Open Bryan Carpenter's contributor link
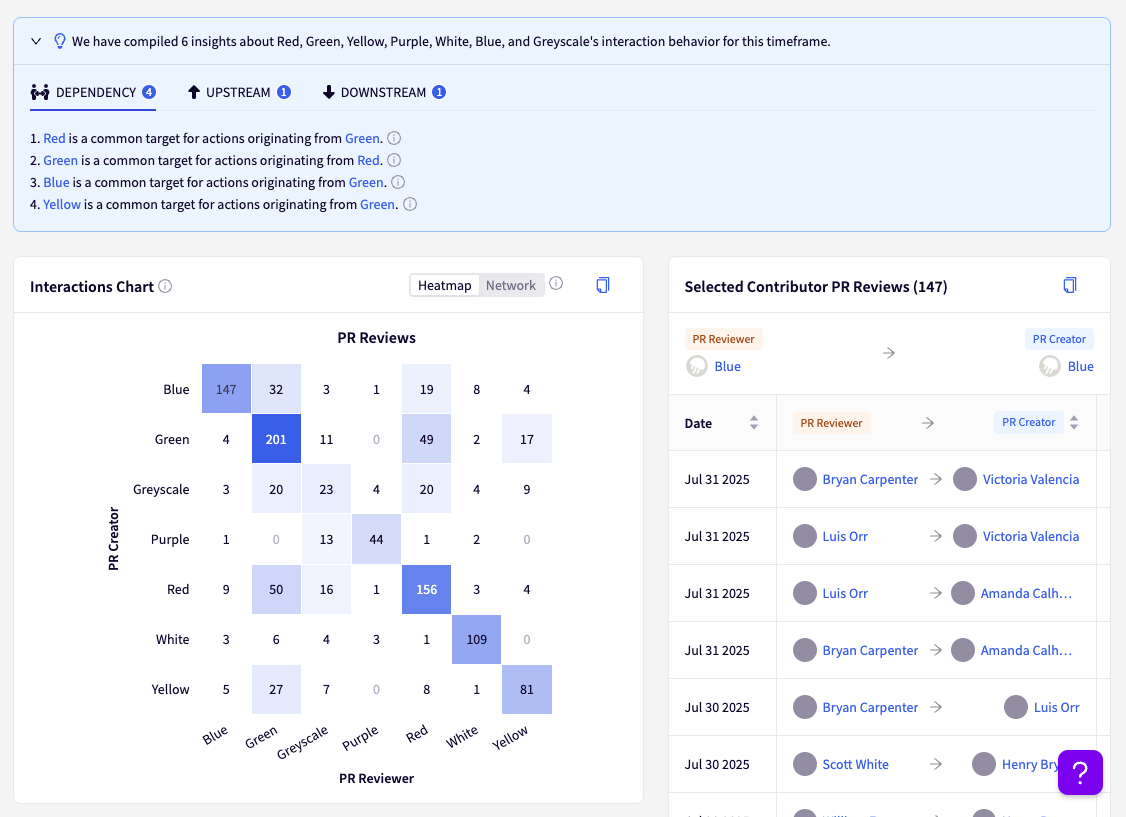This screenshot has width=1126, height=817. [871, 479]
